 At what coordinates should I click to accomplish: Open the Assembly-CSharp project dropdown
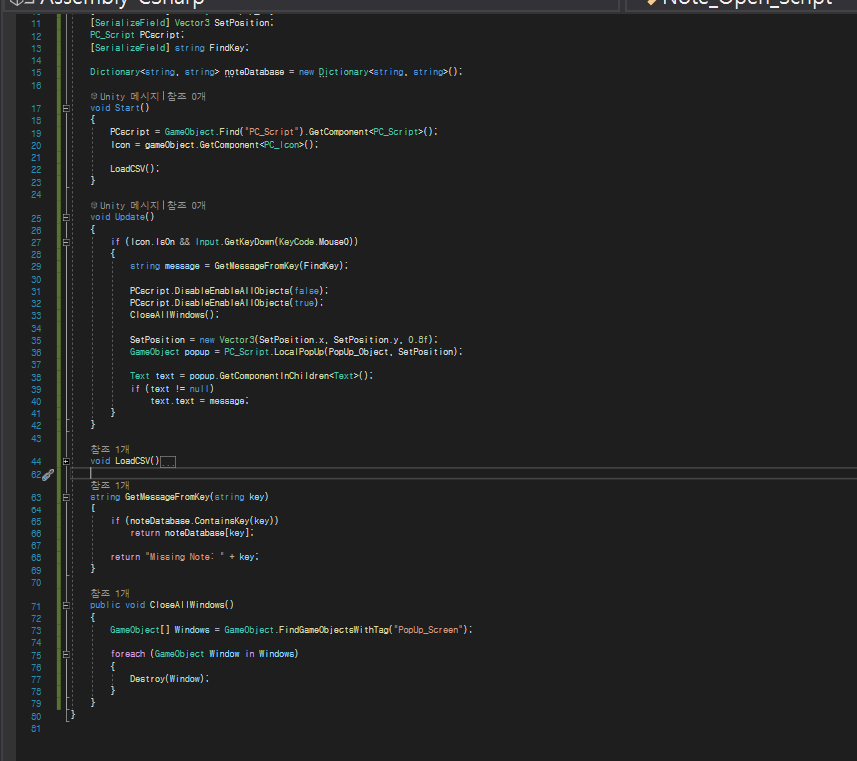pyautogui.click(x=310, y=3)
